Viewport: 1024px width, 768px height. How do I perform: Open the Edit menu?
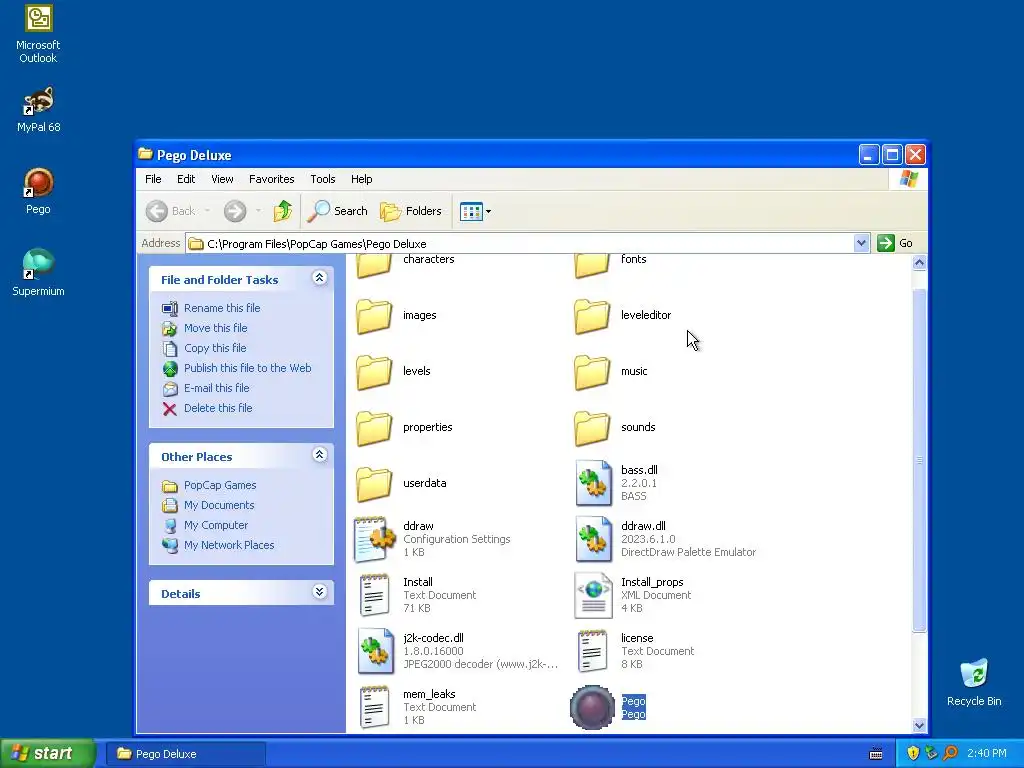tap(186, 179)
